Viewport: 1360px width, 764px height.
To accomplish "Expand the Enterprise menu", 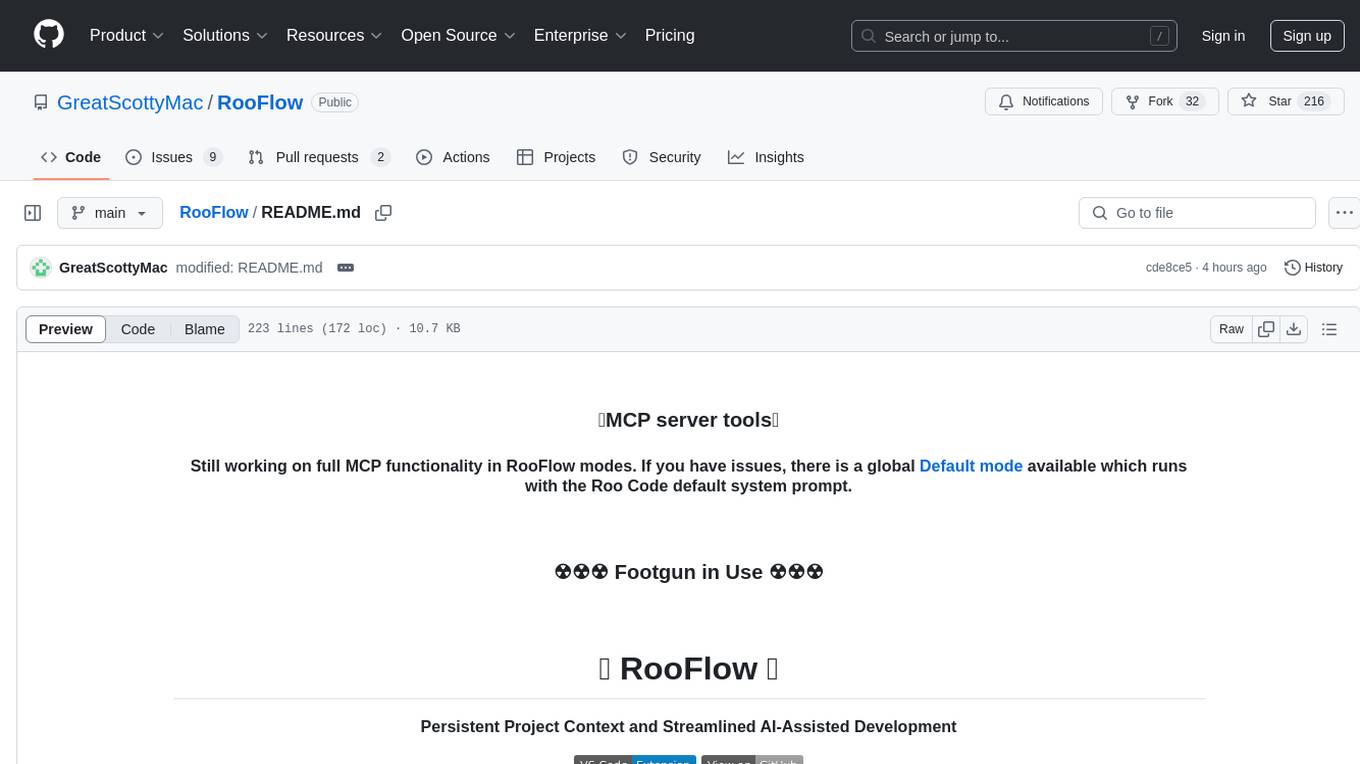I will (580, 35).
